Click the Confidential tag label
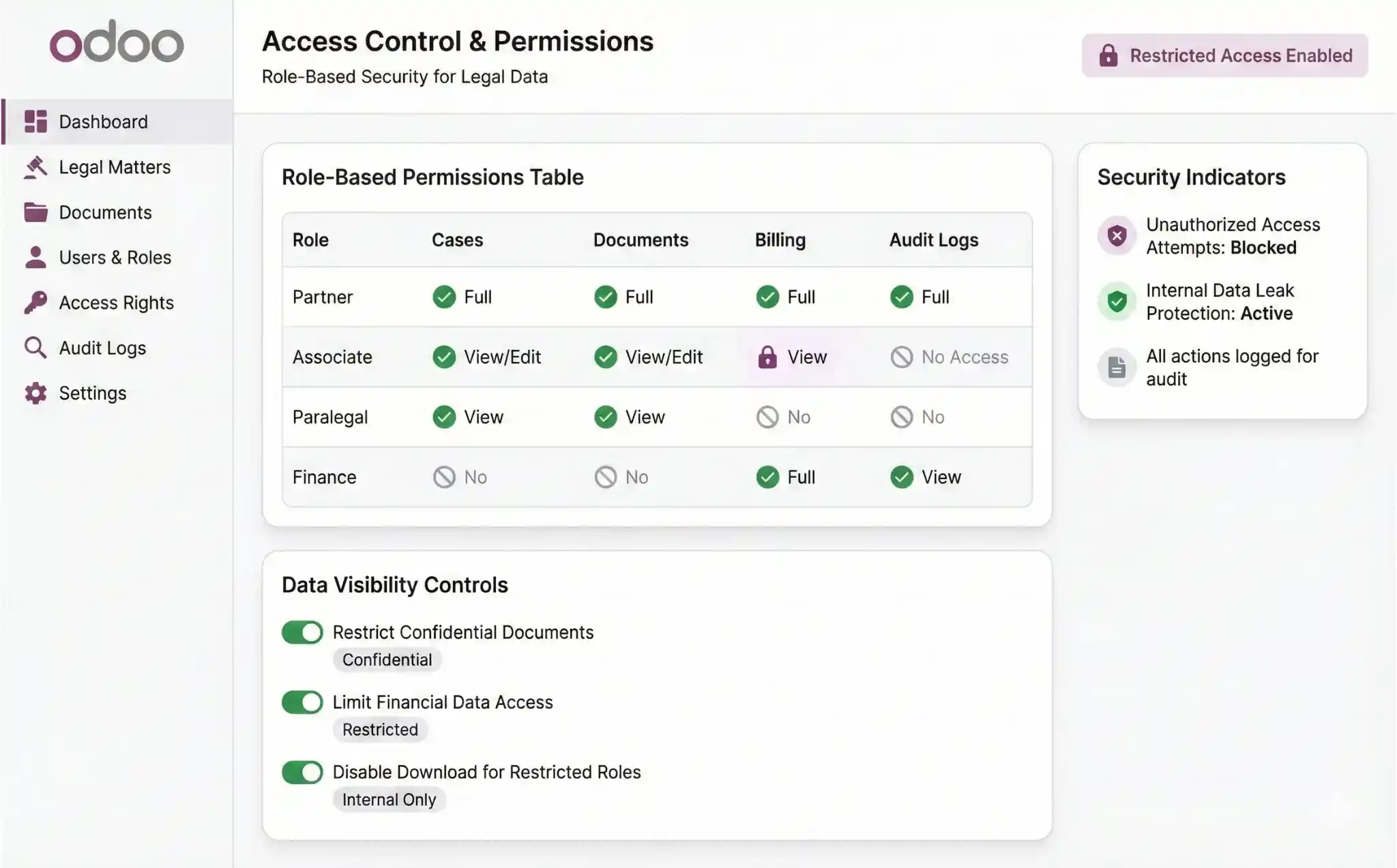This screenshot has width=1397, height=868. click(387, 659)
